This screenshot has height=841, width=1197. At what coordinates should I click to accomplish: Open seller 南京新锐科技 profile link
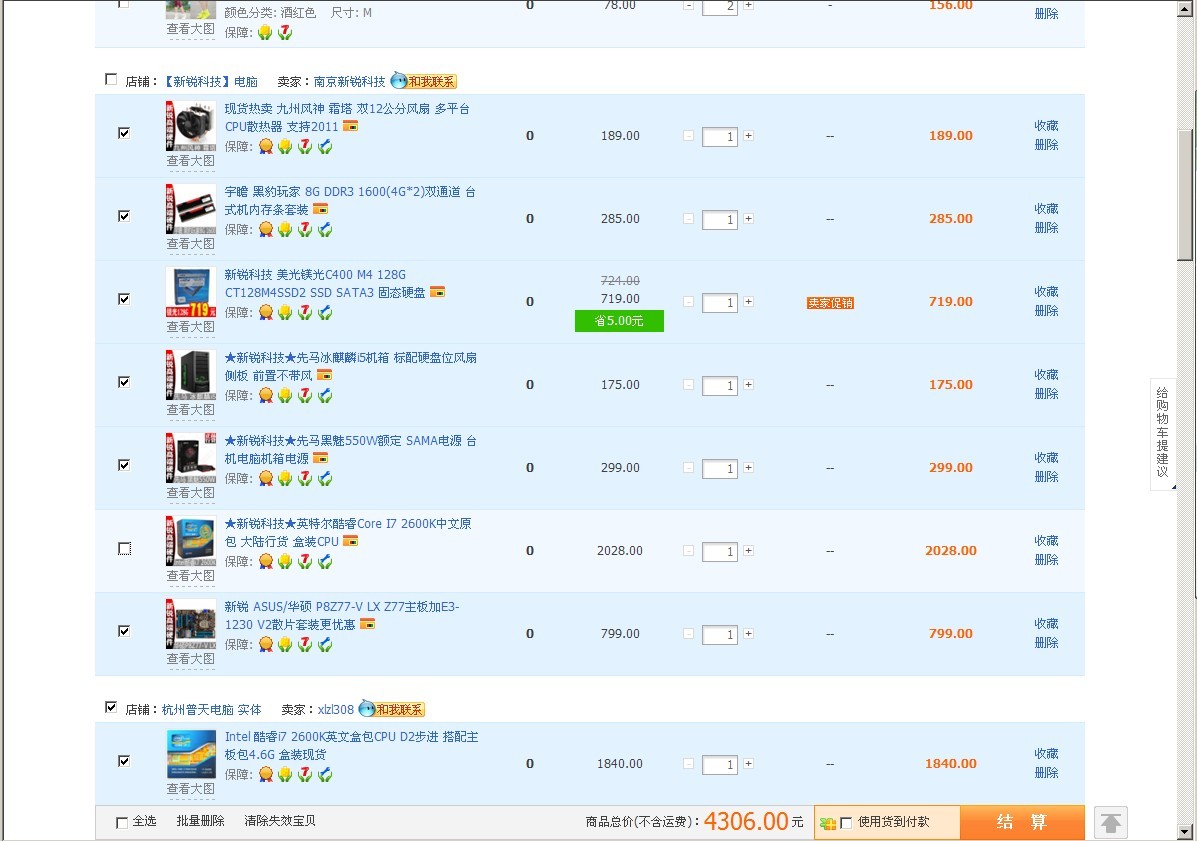pyautogui.click(x=350, y=82)
